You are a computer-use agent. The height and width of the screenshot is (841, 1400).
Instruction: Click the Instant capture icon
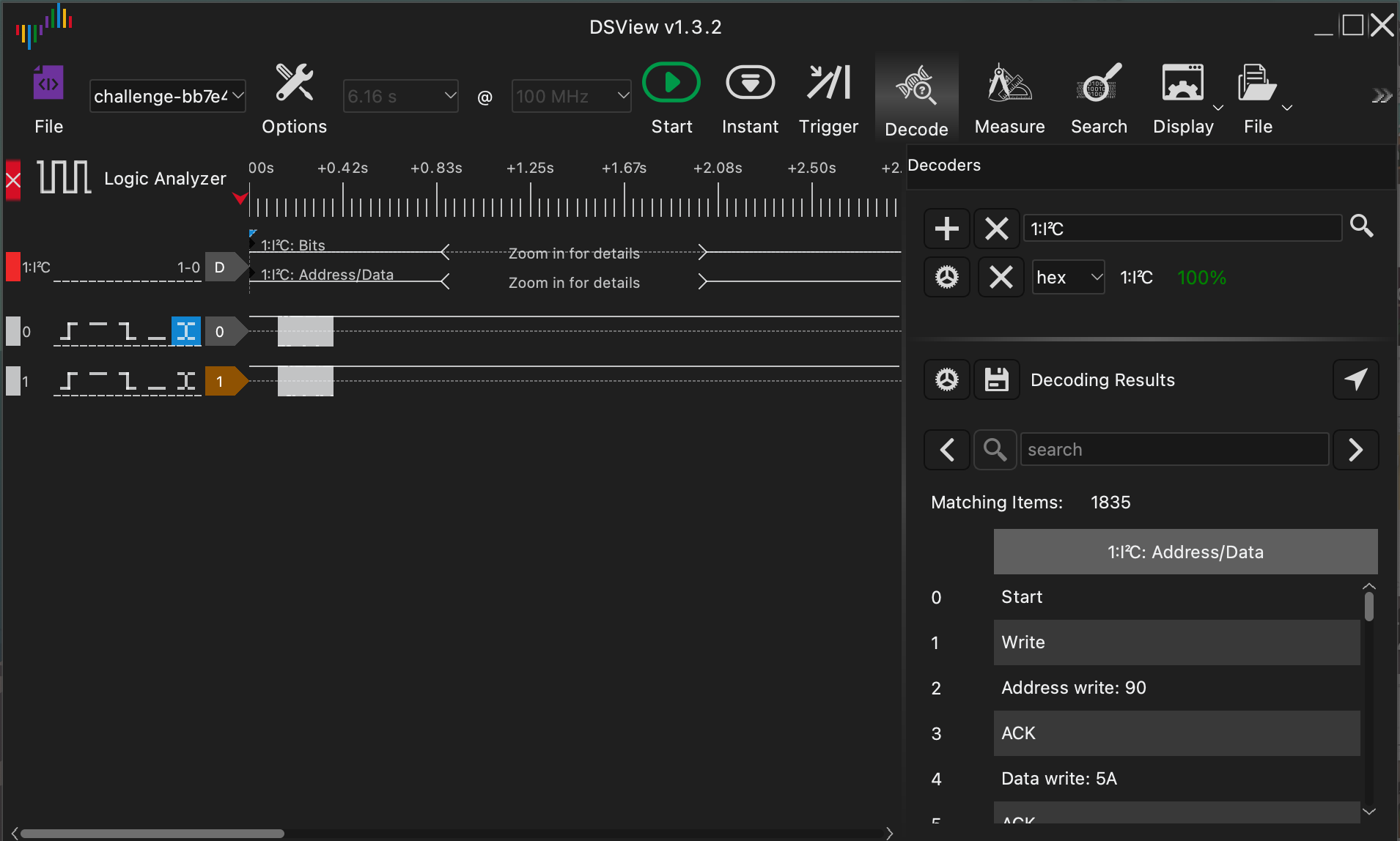[x=750, y=82]
